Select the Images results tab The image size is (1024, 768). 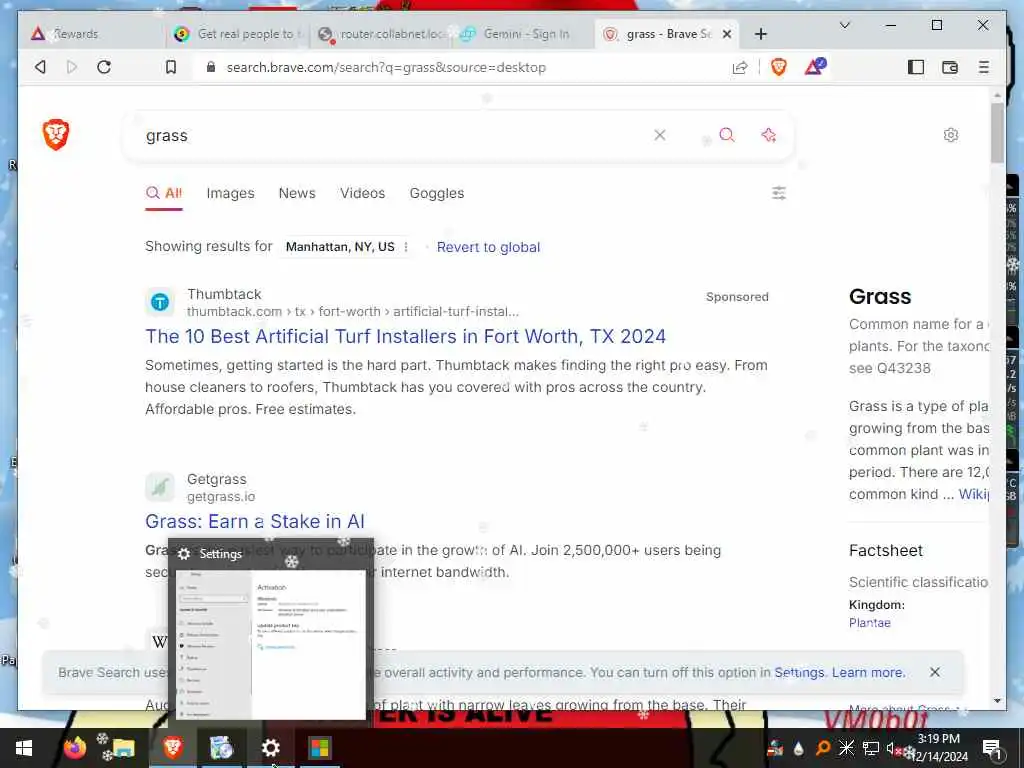point(231,193)
